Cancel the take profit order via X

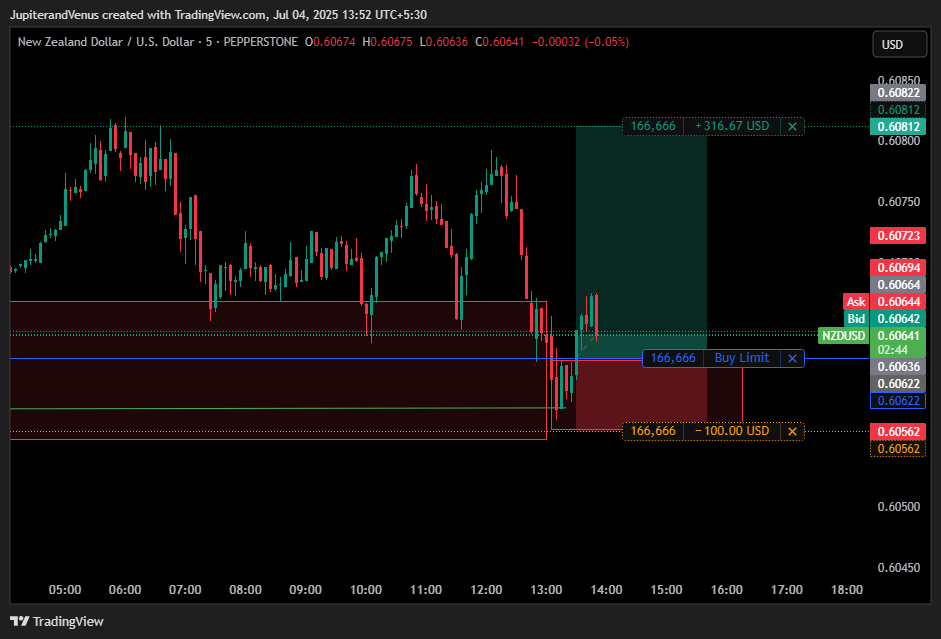(x=792, y=127)
